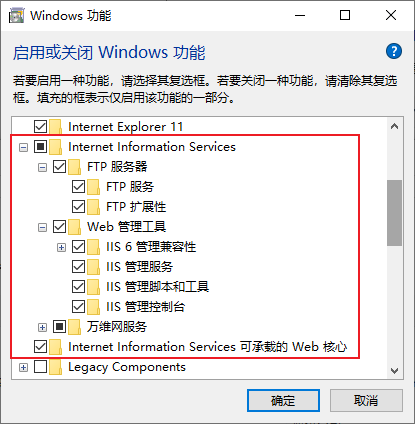
Task: Click the Web 管理工具 folder icon
Action: (74, 227)
